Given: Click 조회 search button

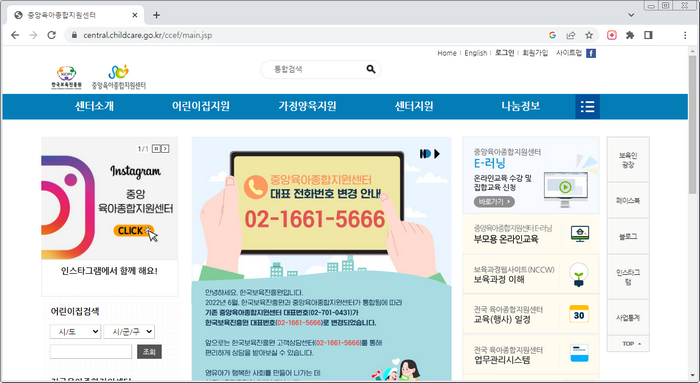Looking at the screenshot, I should click(x=149, y=352).
